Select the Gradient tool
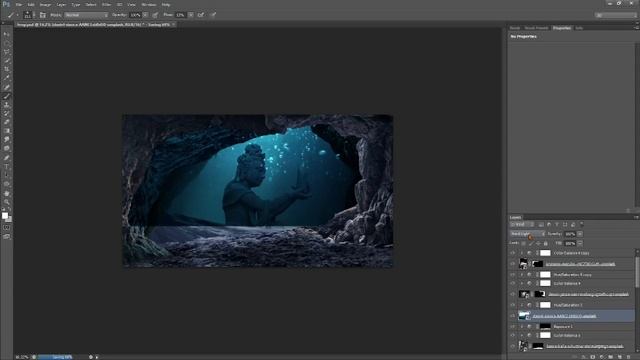The height and width of the screenshot is (360, 640). pyautogui.click(x=7, y=131)
